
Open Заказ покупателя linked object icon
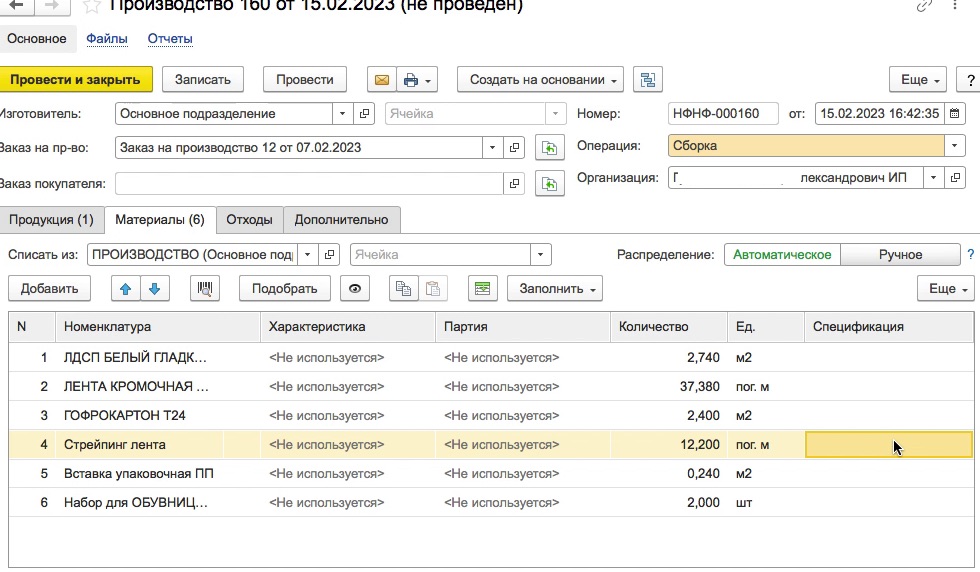(514, 184)
